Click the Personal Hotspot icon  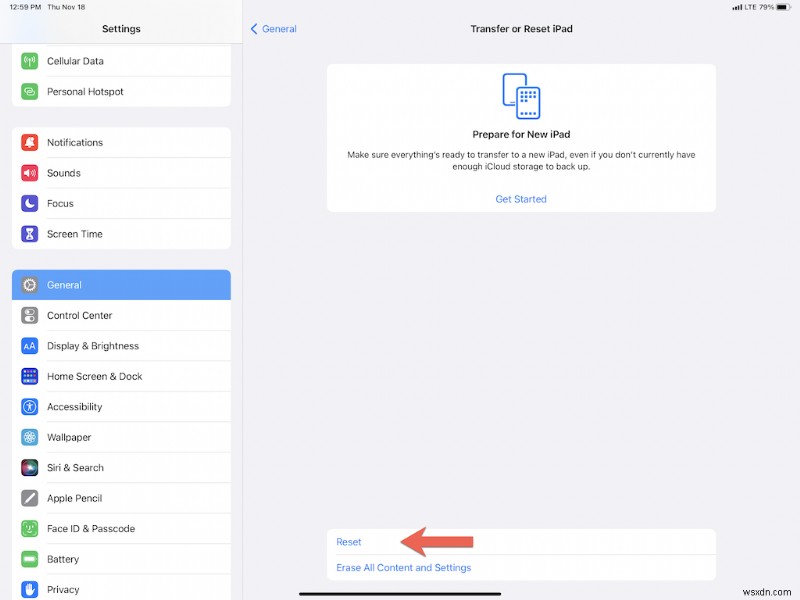tap(29, 92)
